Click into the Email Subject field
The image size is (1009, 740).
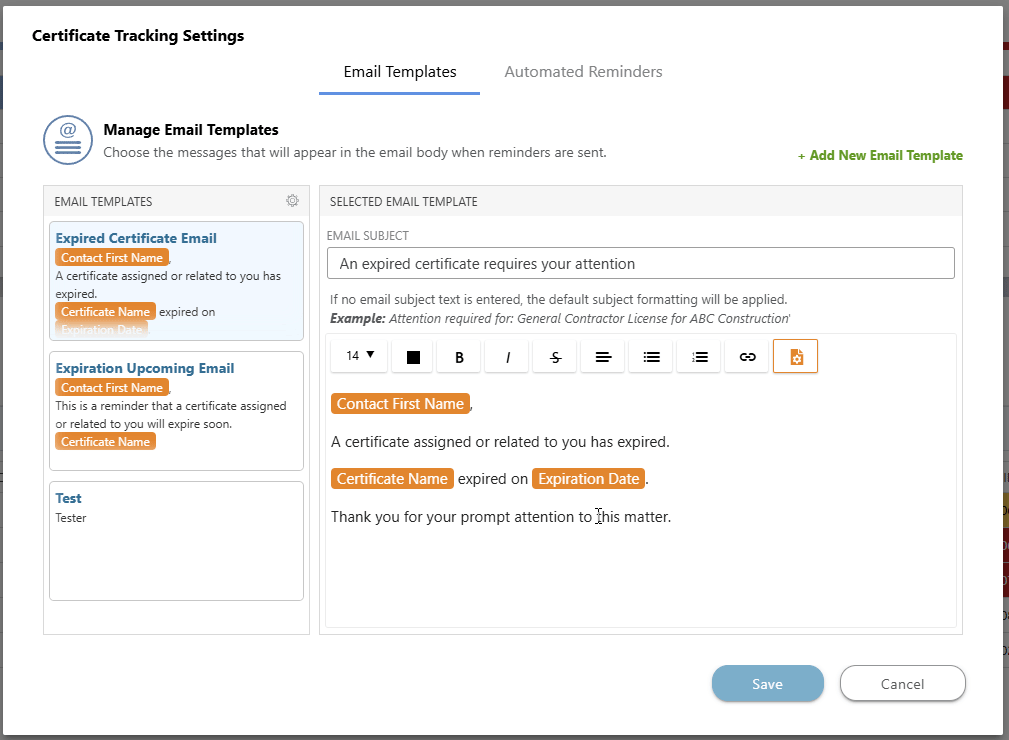[x=640, y=263]
